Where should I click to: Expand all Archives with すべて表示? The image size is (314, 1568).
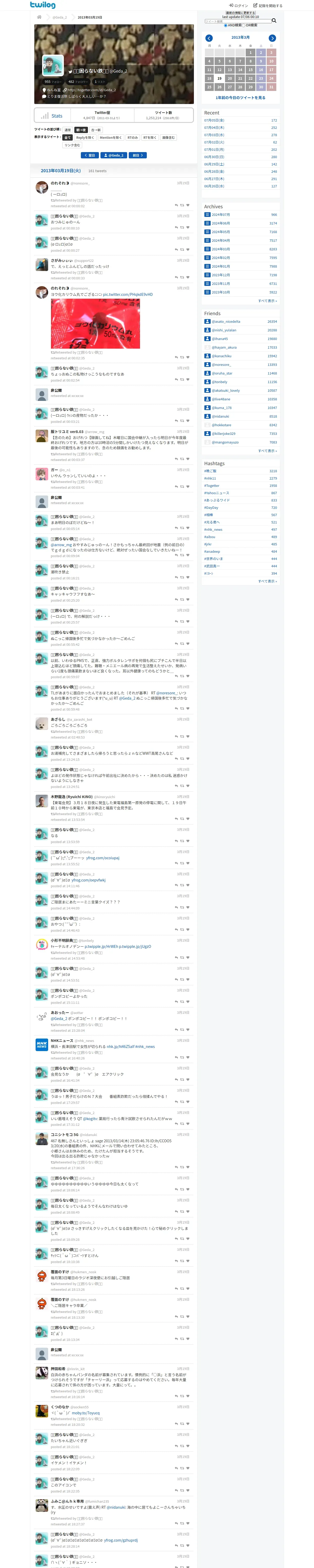click(267, 301)
